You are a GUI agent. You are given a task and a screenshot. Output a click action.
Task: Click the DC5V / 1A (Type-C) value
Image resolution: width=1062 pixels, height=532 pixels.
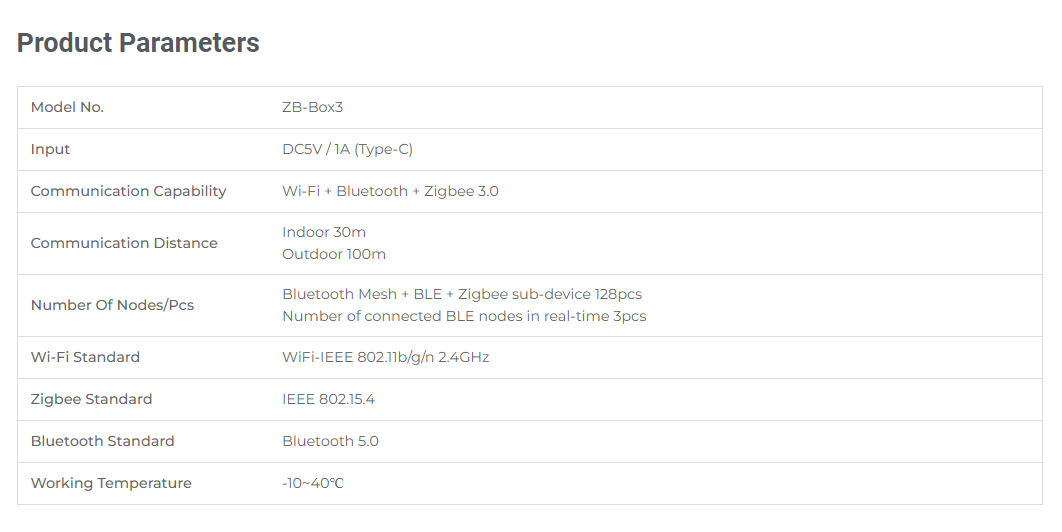(347, 149)
